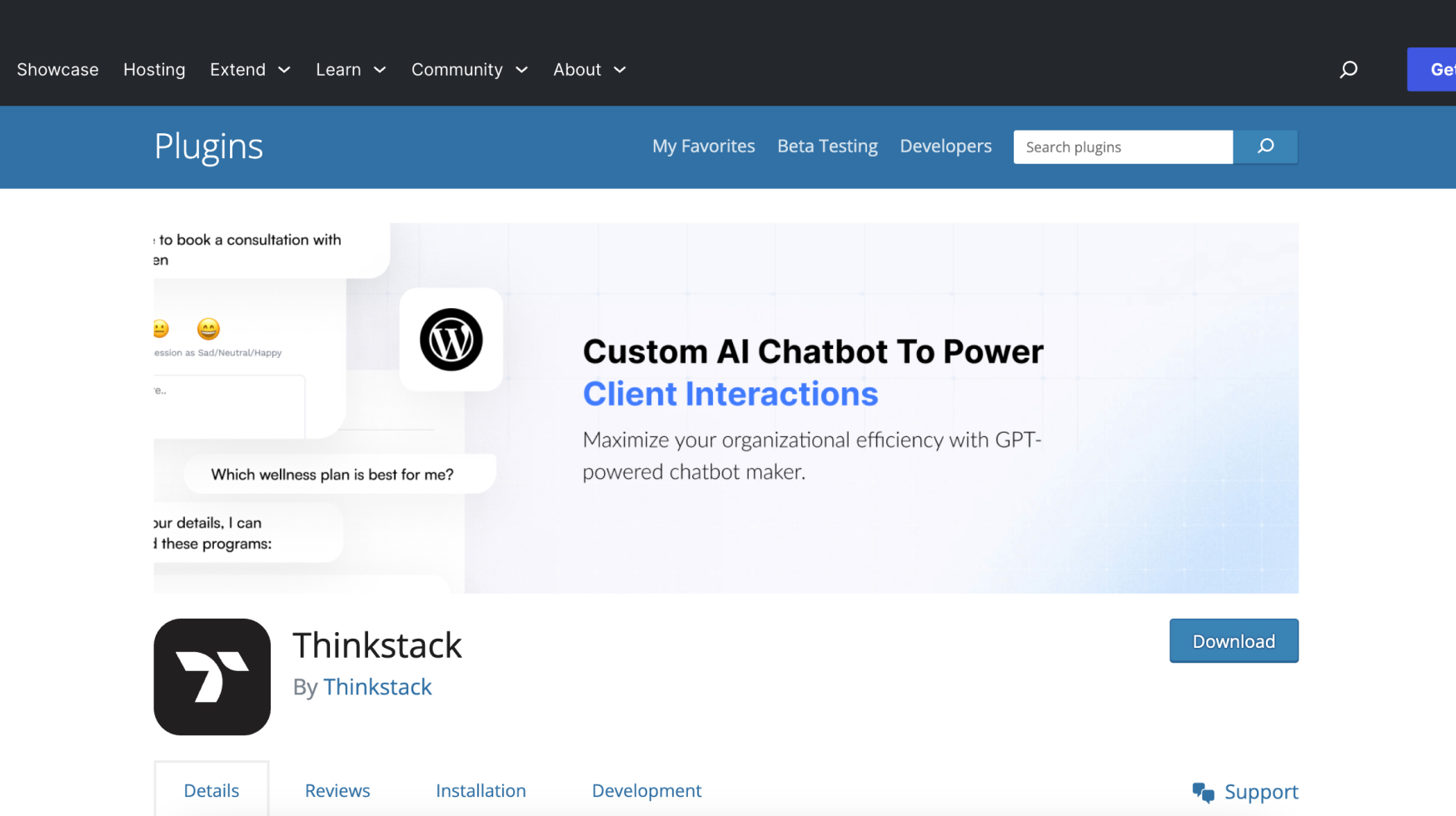Viewport: 1456px width, 816px height.
Task: Focus the Search plugins input field
Action: [x=1123, y=147]
